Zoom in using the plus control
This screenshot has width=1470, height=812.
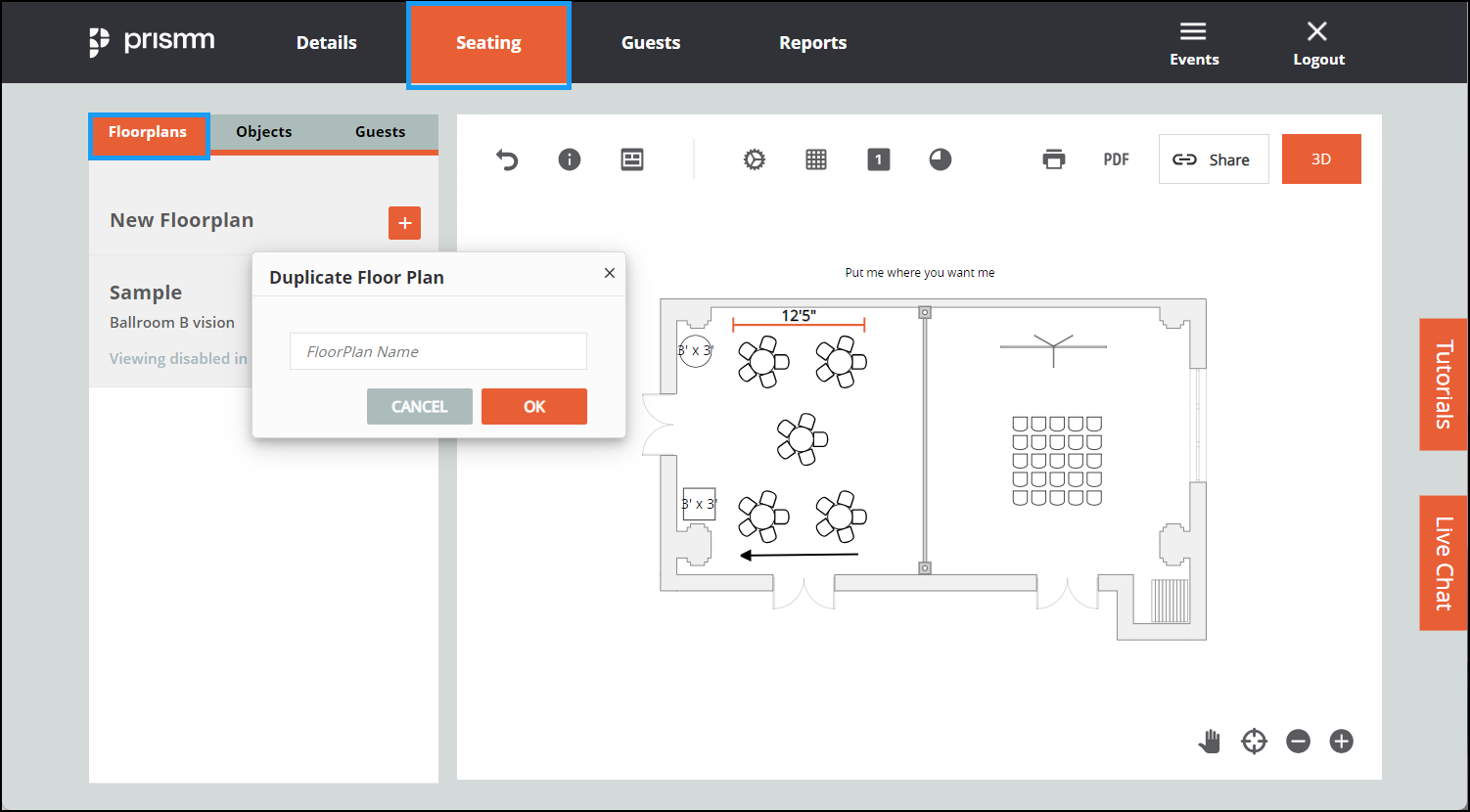pyautogui.click(x=1341, y=742)
